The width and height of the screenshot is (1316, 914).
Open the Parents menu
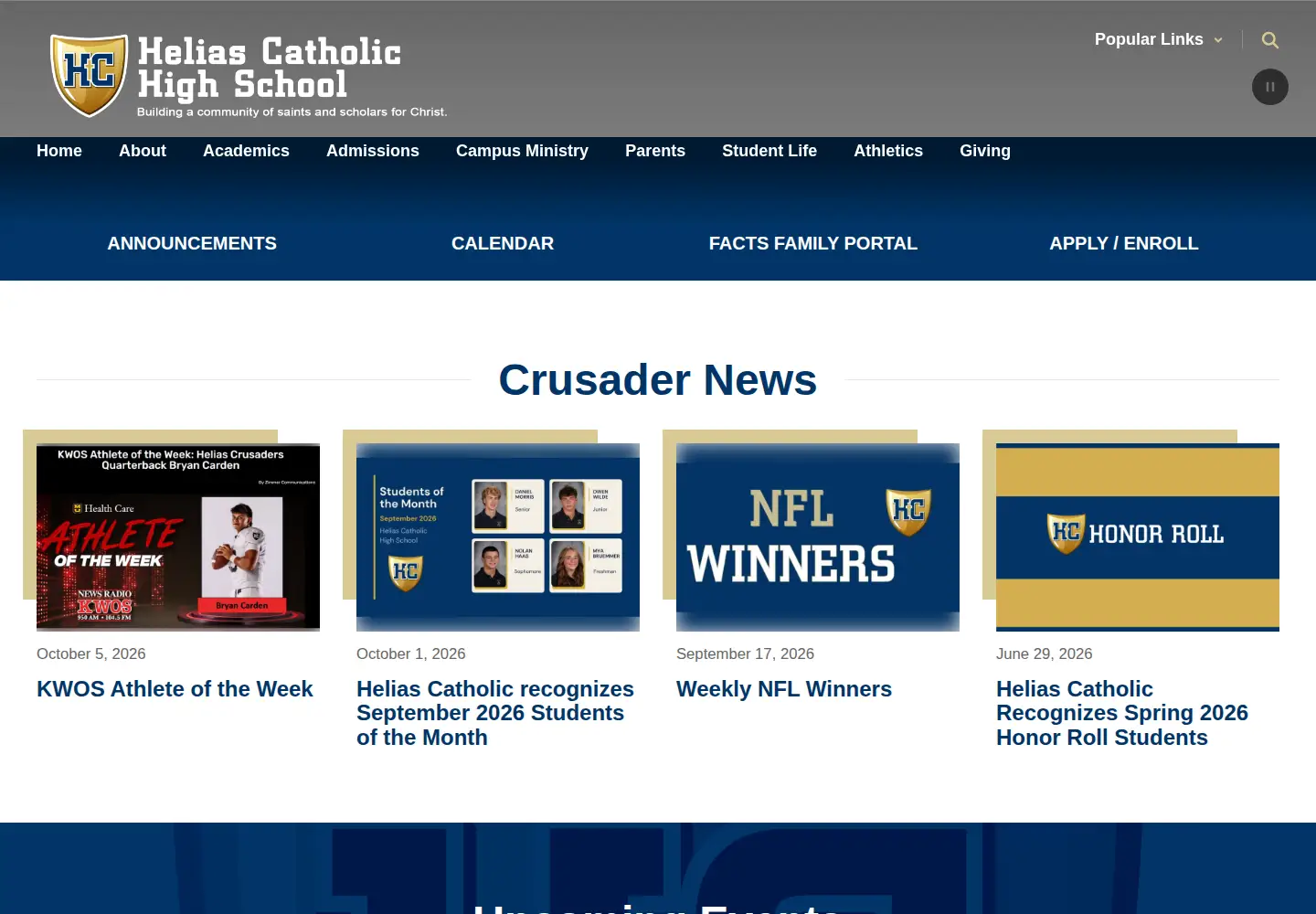(655, 151)
